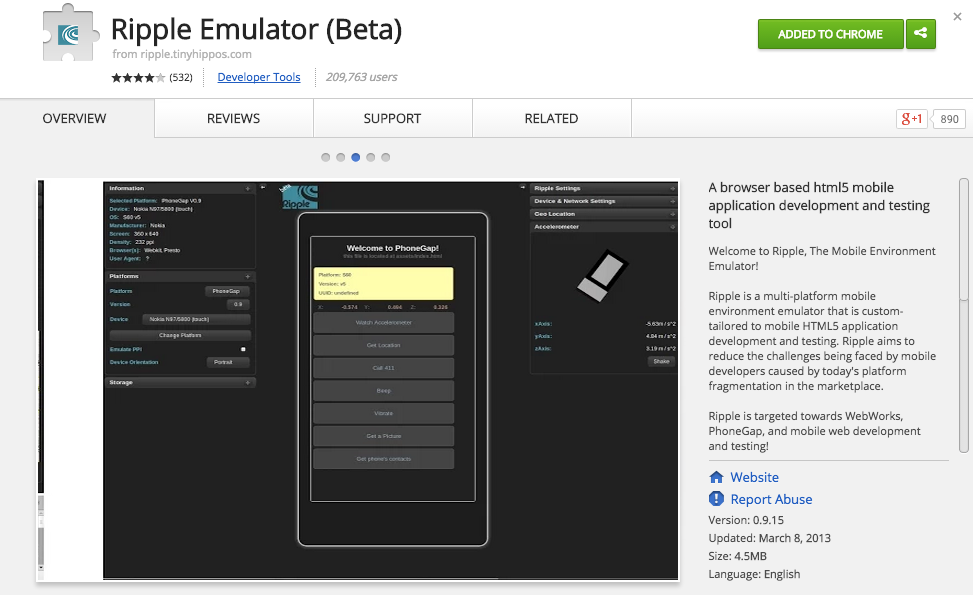Click the Size: 4.5MB text

click(x=737, y=556)
